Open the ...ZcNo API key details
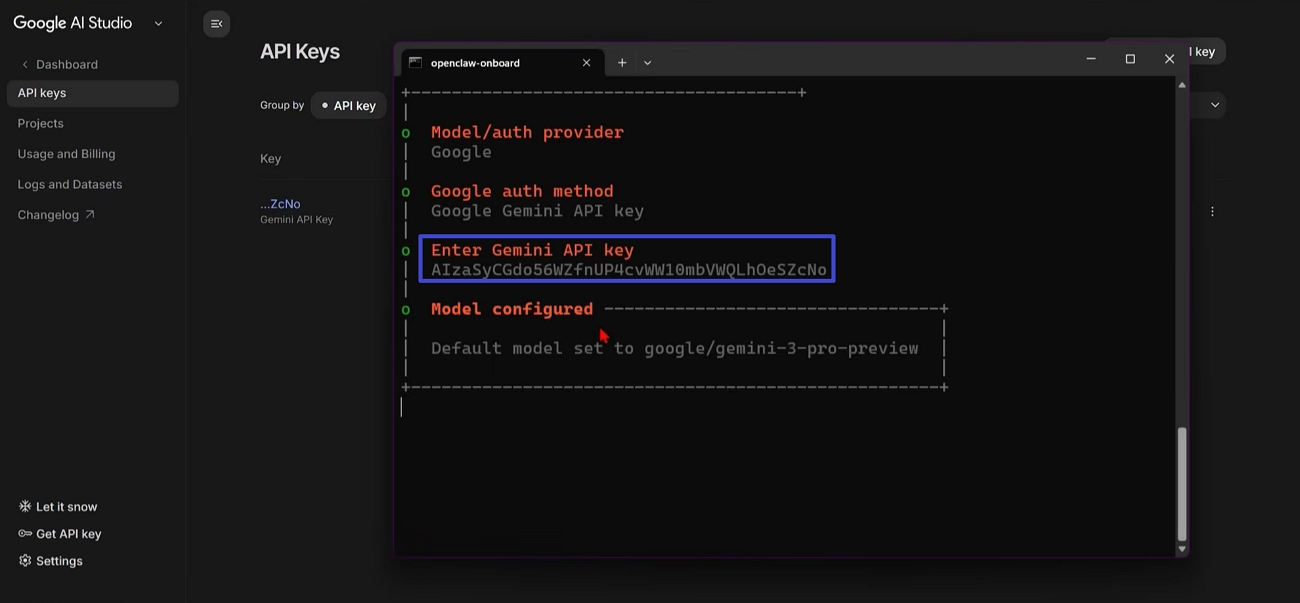1300x603 pixels. click(280, 204)
